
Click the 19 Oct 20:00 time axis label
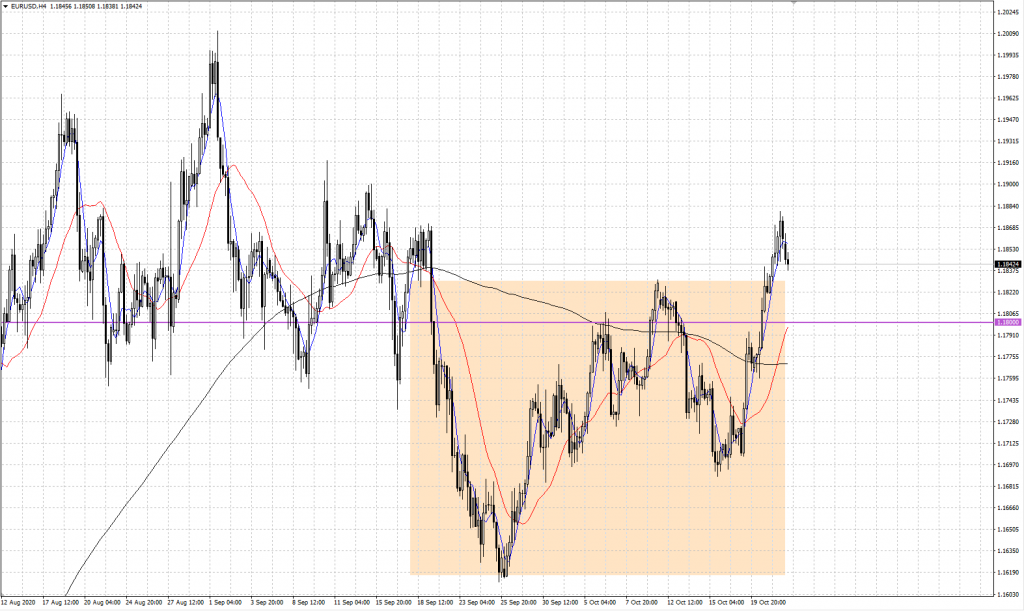pos(768,603)
